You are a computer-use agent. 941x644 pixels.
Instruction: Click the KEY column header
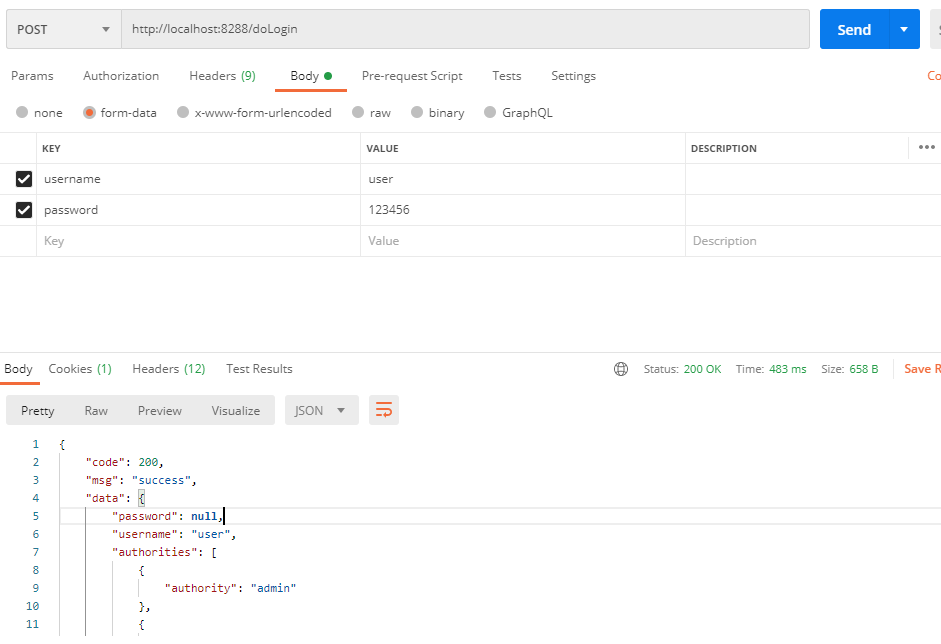tap(52, 148)
